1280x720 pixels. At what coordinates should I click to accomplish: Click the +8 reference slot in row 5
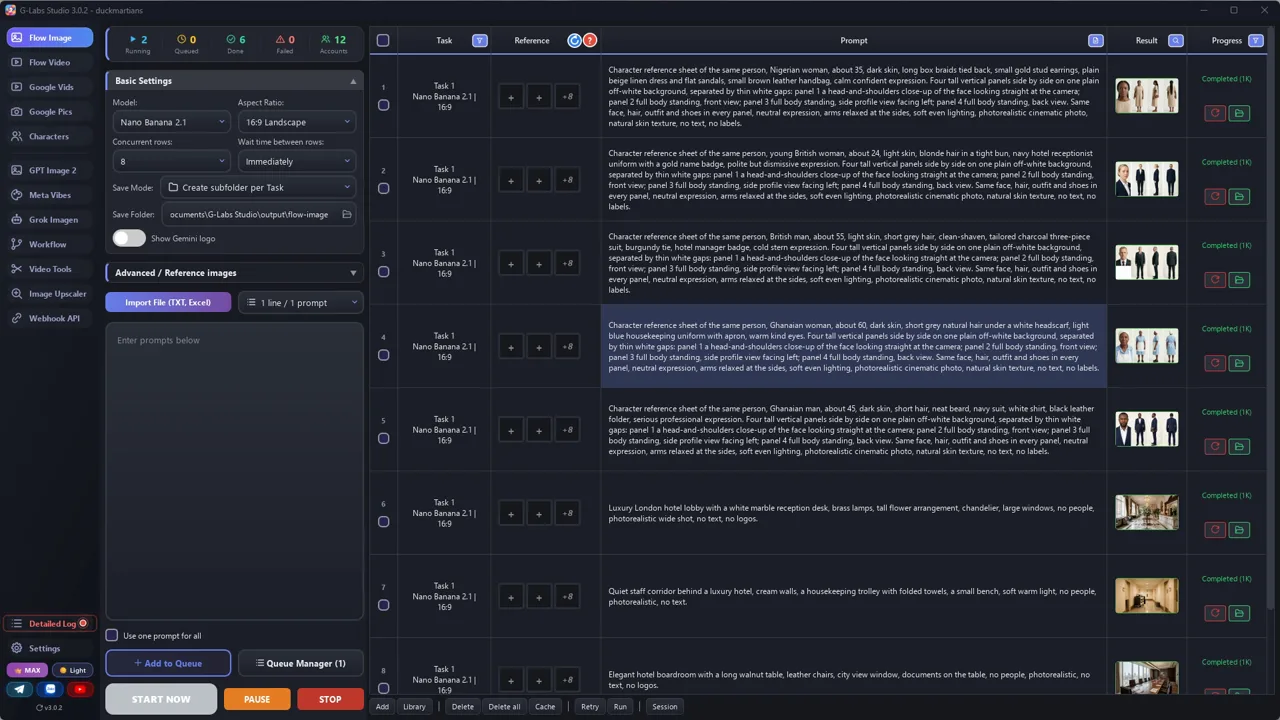click(x=567, y=430)
